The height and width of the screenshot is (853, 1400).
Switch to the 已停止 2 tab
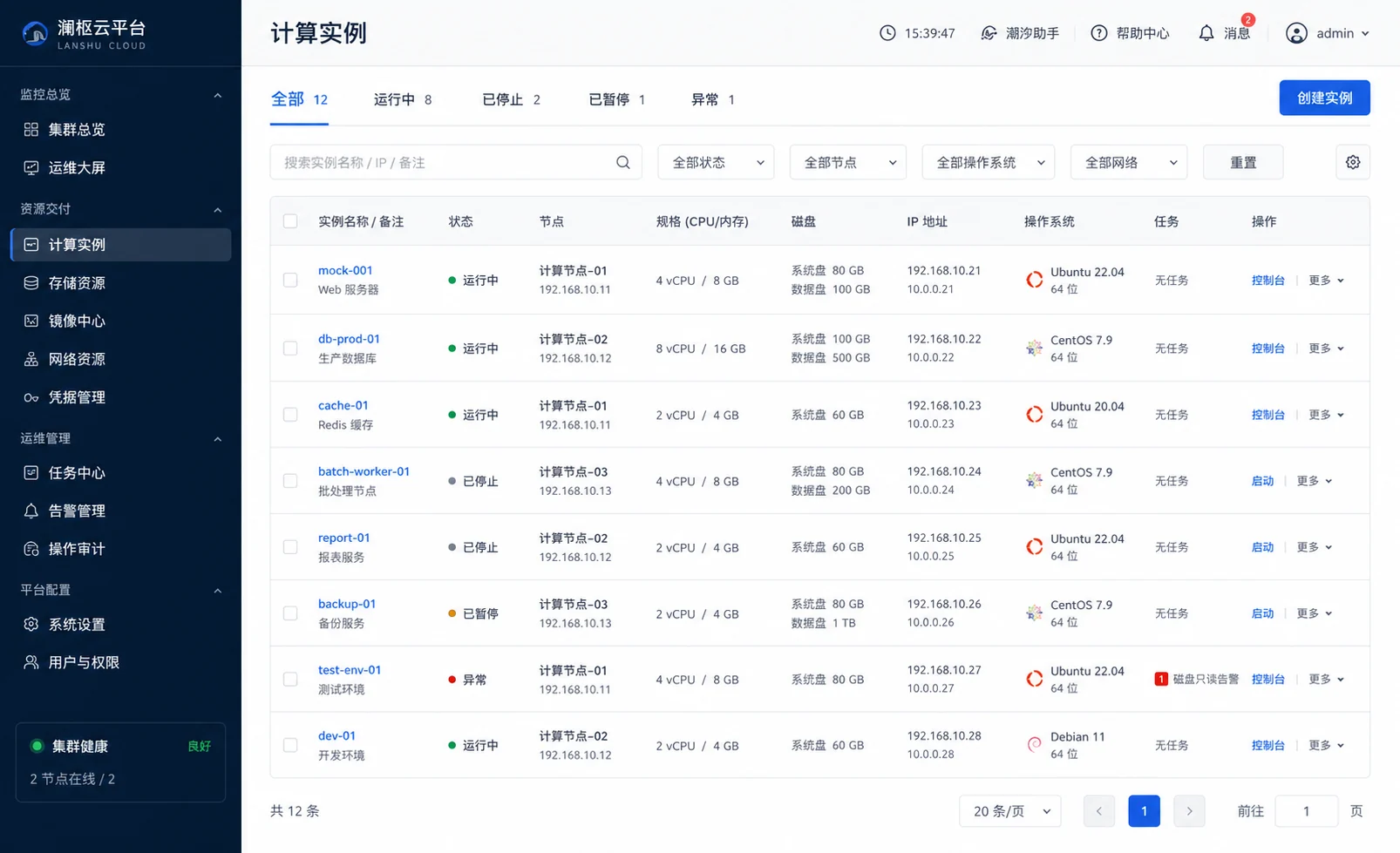tap(511, 99)
